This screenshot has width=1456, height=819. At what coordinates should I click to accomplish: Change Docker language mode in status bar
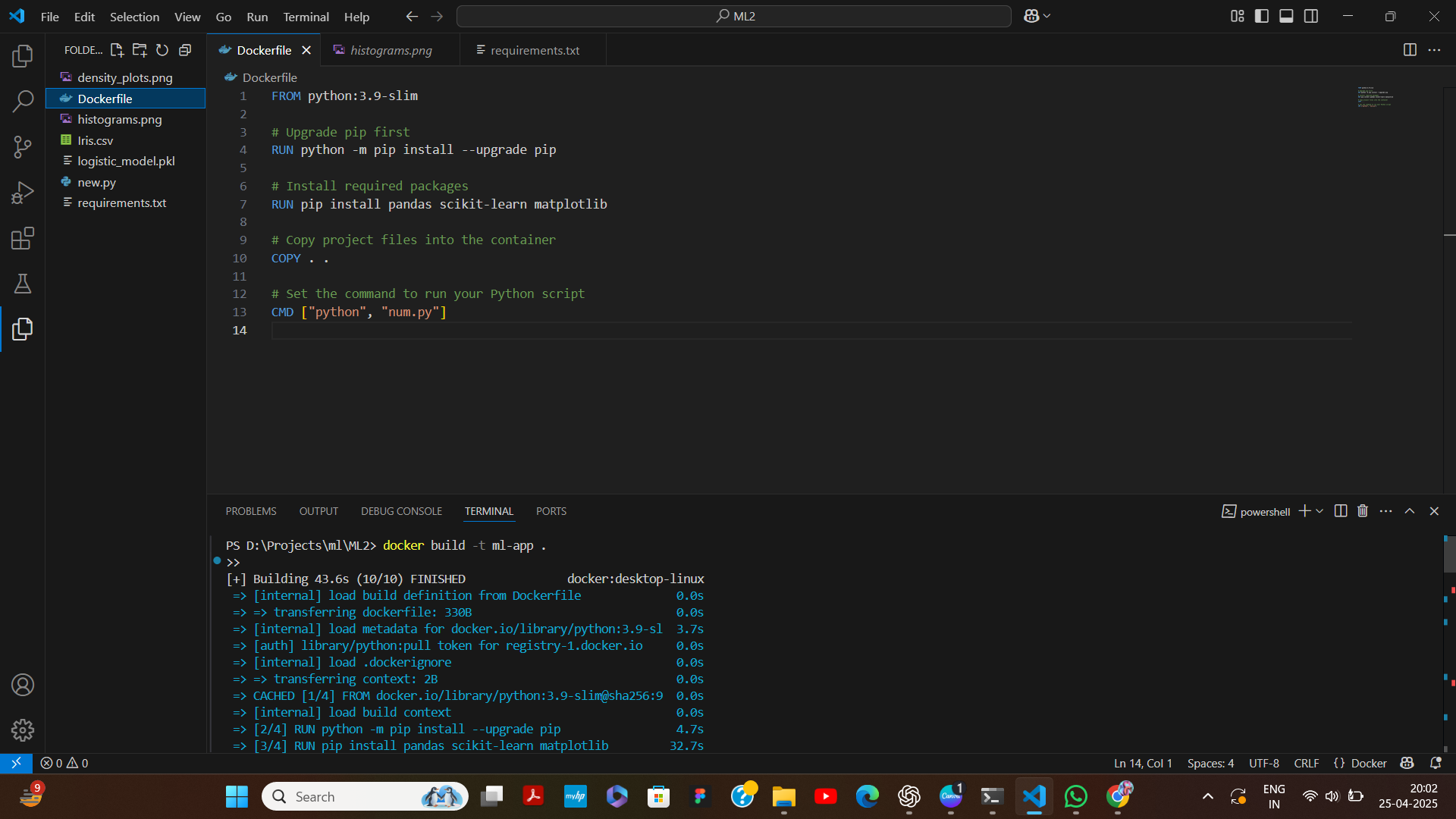1369,763
